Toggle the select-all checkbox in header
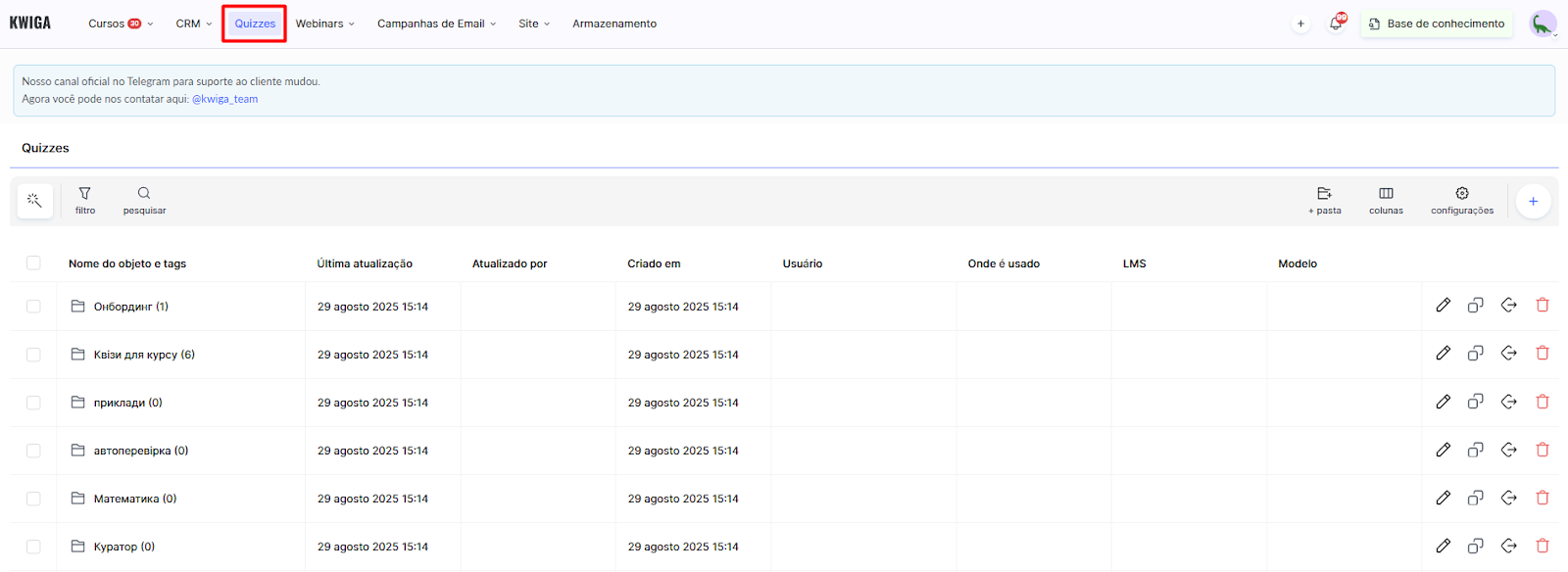 tap(33, 262)
